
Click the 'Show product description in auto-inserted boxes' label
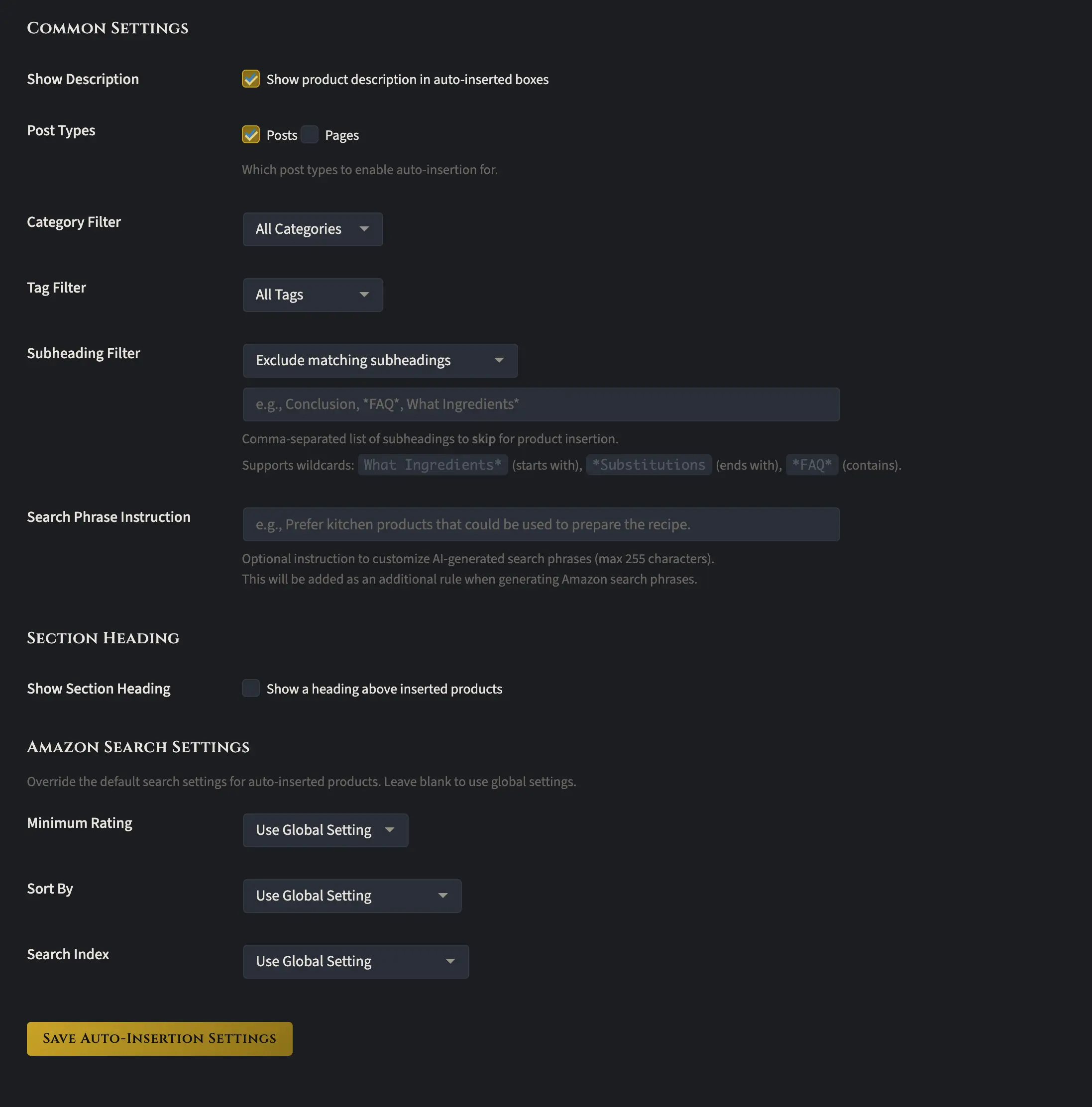pyautogui.click(x=407, y=80)
